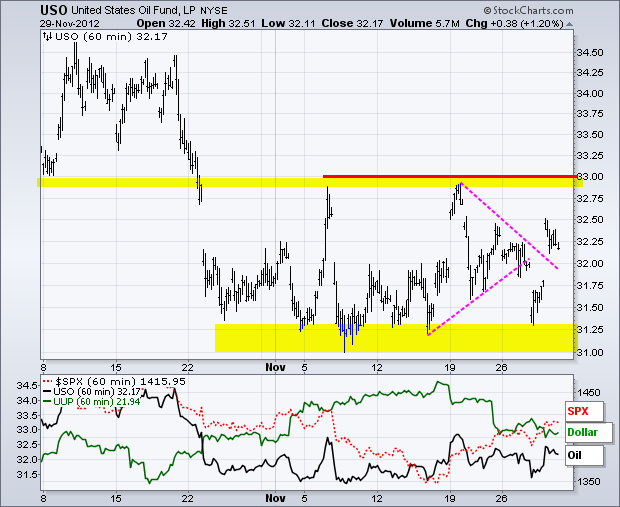The width and height of the screenshot is (620, 507).
Task: Click the 32.50 price axis label
Action: coord(590,219)
